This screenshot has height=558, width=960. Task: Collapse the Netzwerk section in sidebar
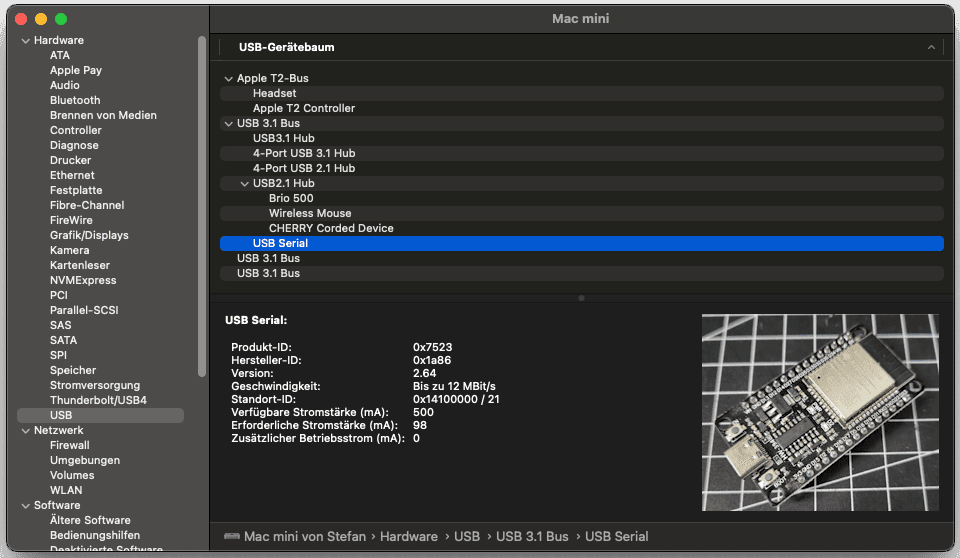(26, 431)
